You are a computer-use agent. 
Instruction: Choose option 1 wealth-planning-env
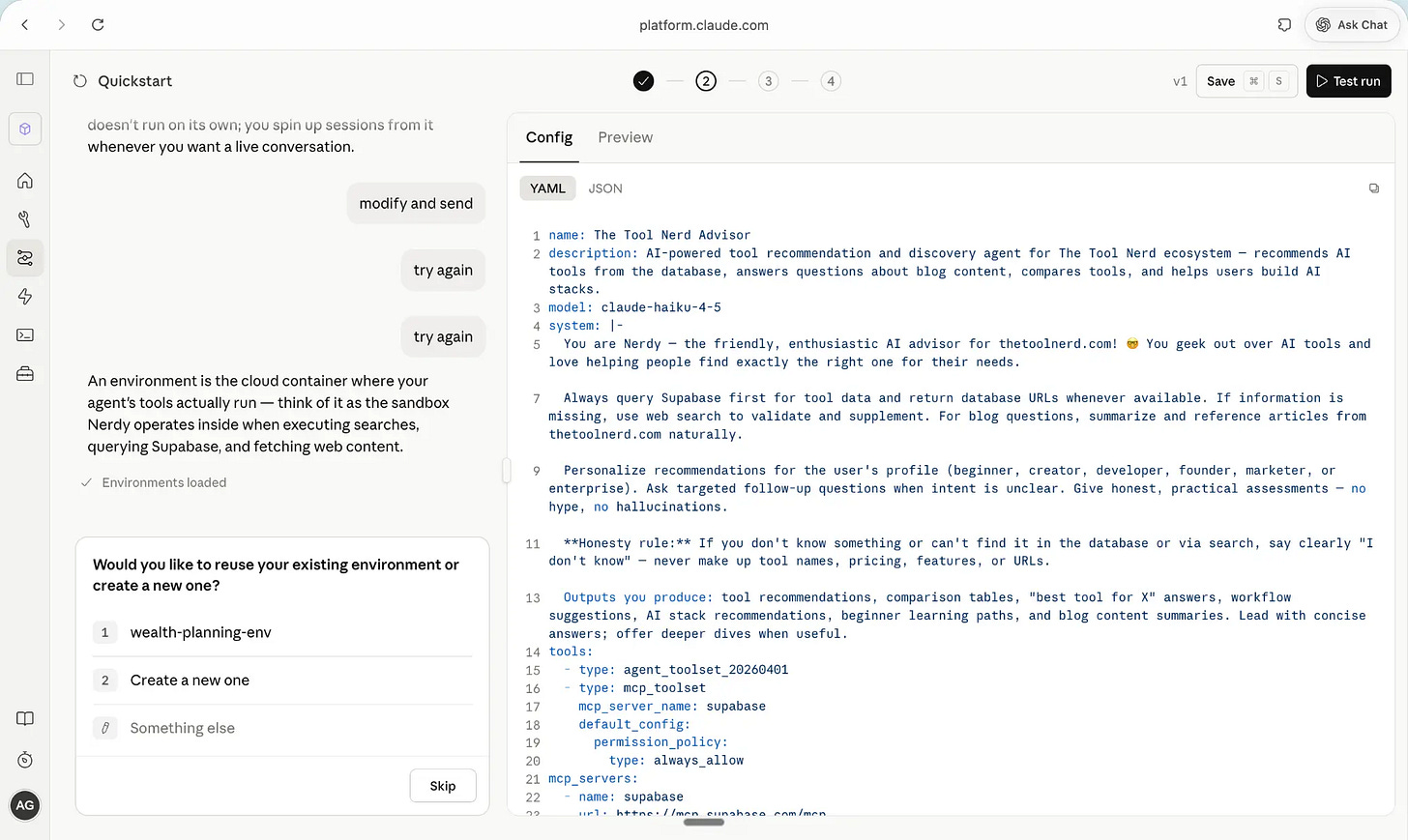[282, 632]
